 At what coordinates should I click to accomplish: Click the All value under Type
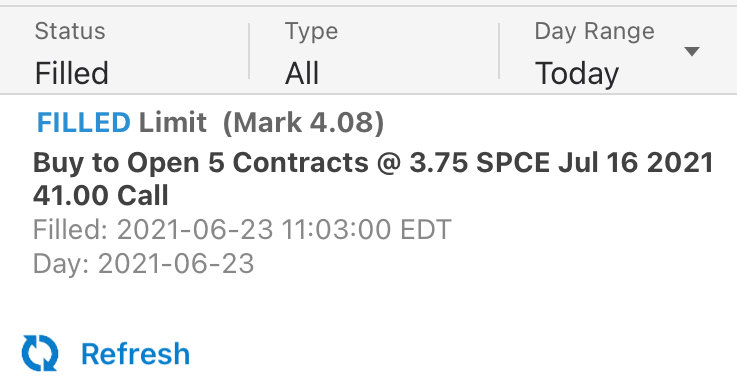(302, 73)
